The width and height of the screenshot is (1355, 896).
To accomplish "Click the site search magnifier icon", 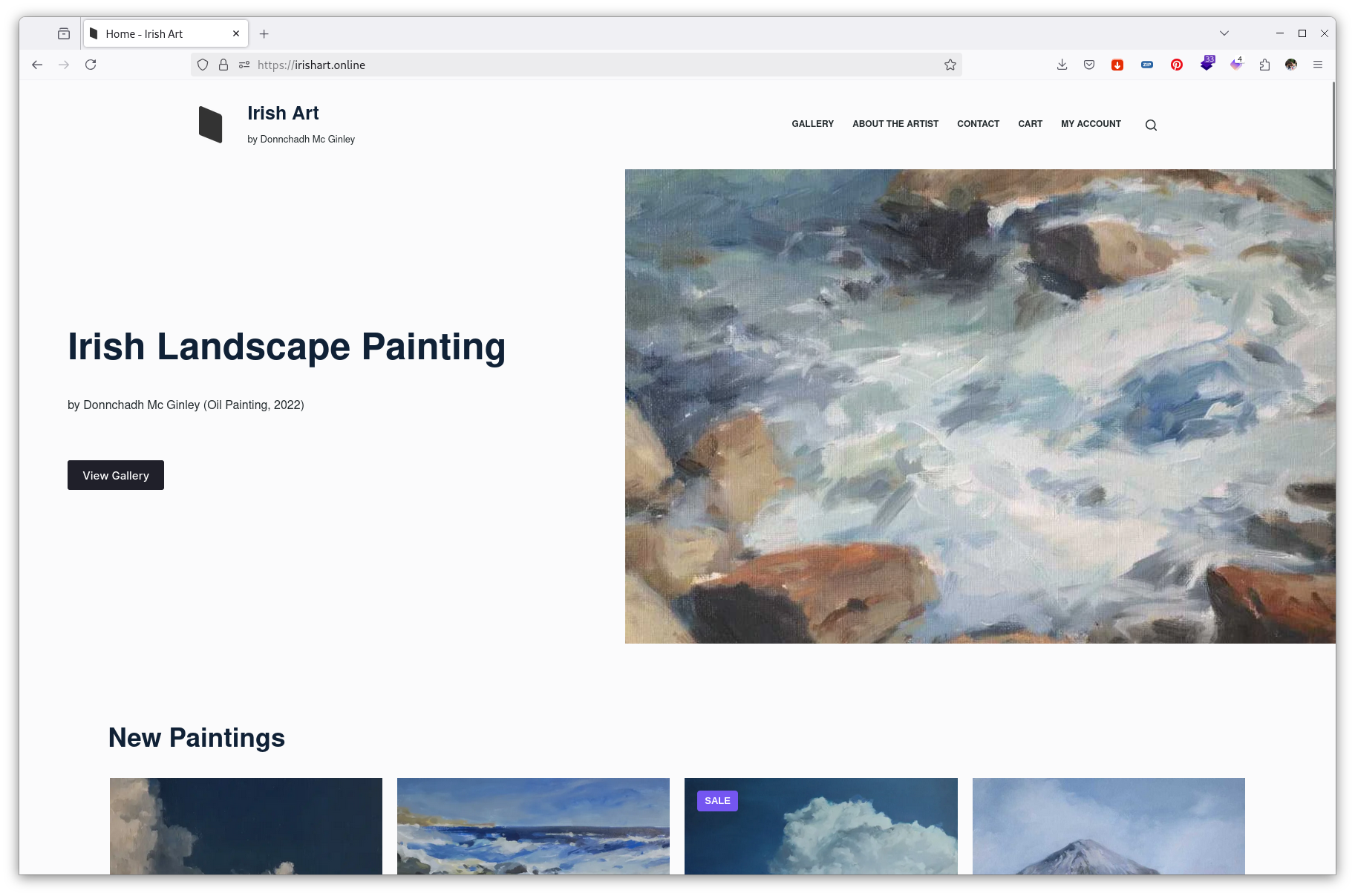I will pyautogui.click(x=1151, y=125).
